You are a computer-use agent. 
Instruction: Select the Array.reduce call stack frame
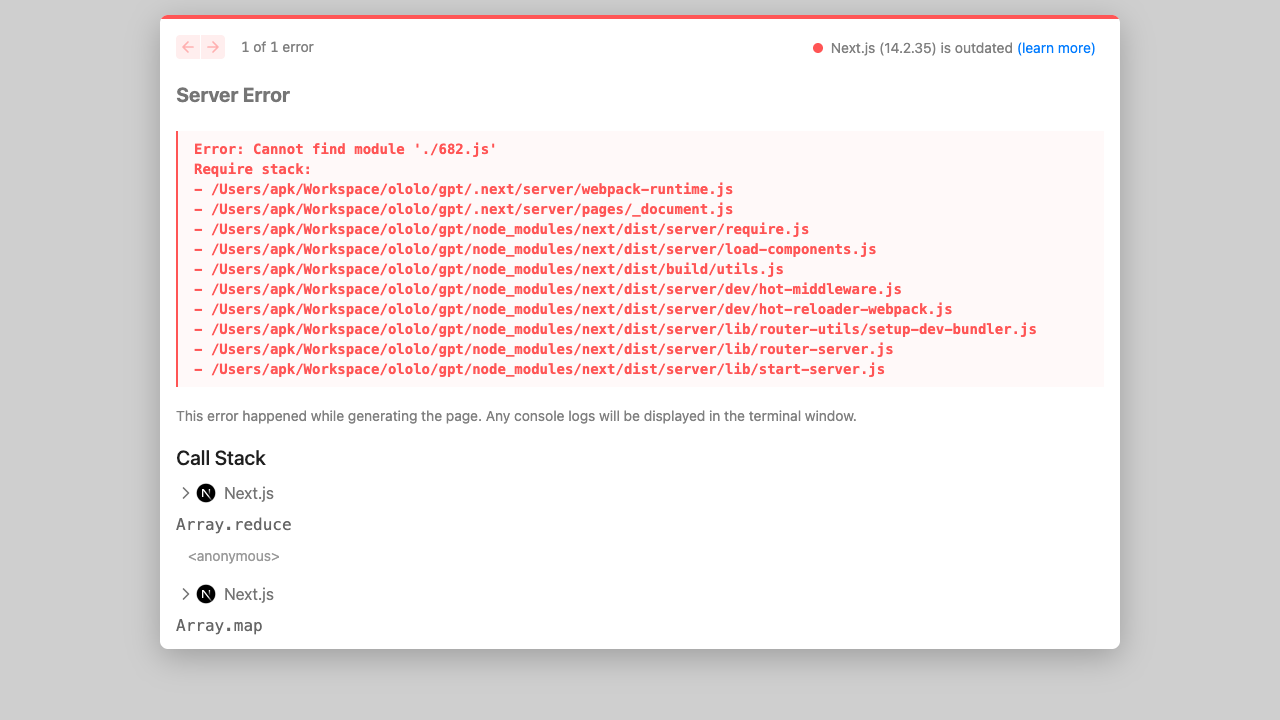point(234,524)
